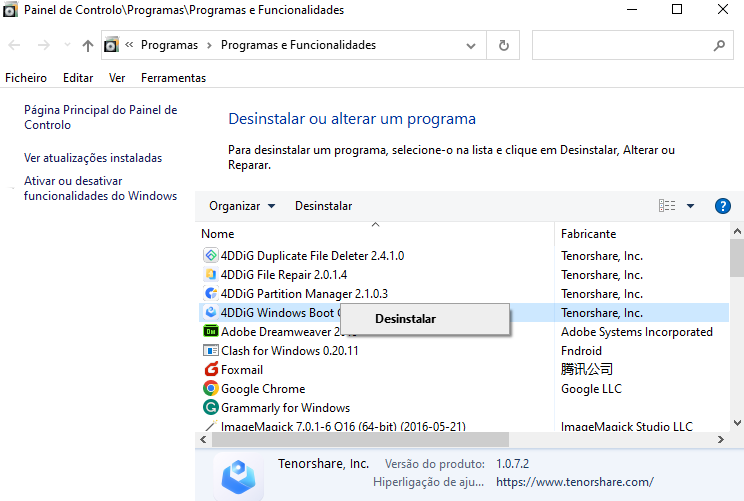
Task: Go forward with the right arrow
Action: 44,45
